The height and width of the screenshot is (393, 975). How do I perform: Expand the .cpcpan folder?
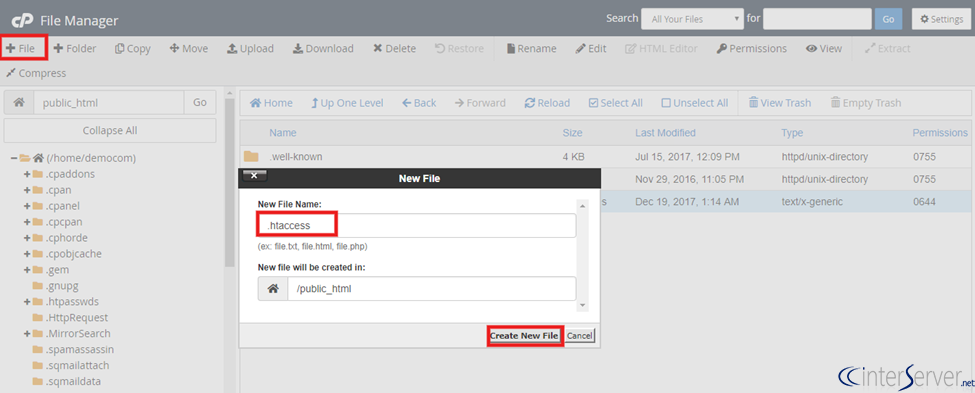[x=27, y=222]
